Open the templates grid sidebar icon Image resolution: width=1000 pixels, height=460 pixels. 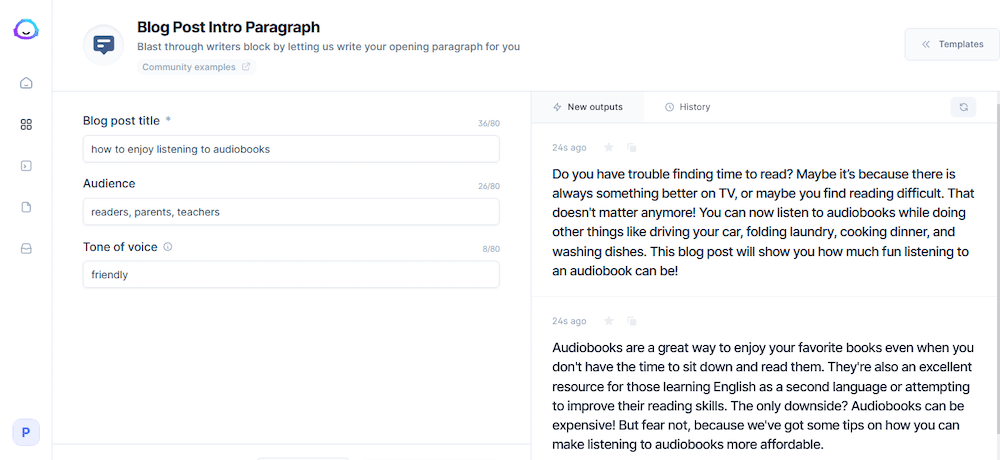tap(26, 124)
